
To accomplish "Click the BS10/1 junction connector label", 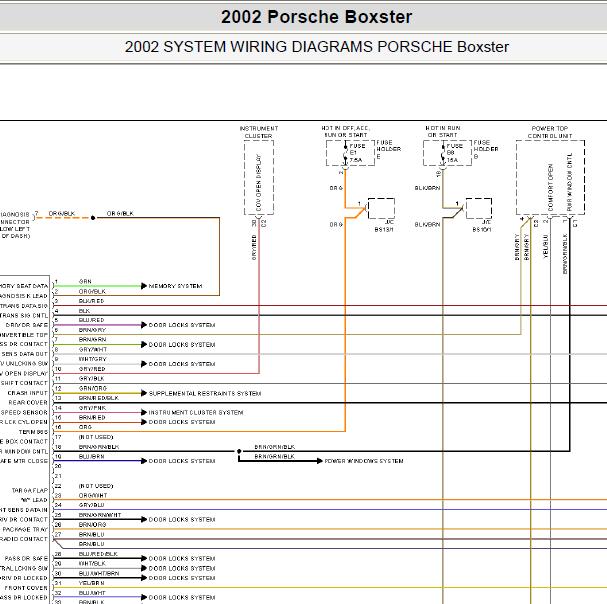I will [482, 230].
